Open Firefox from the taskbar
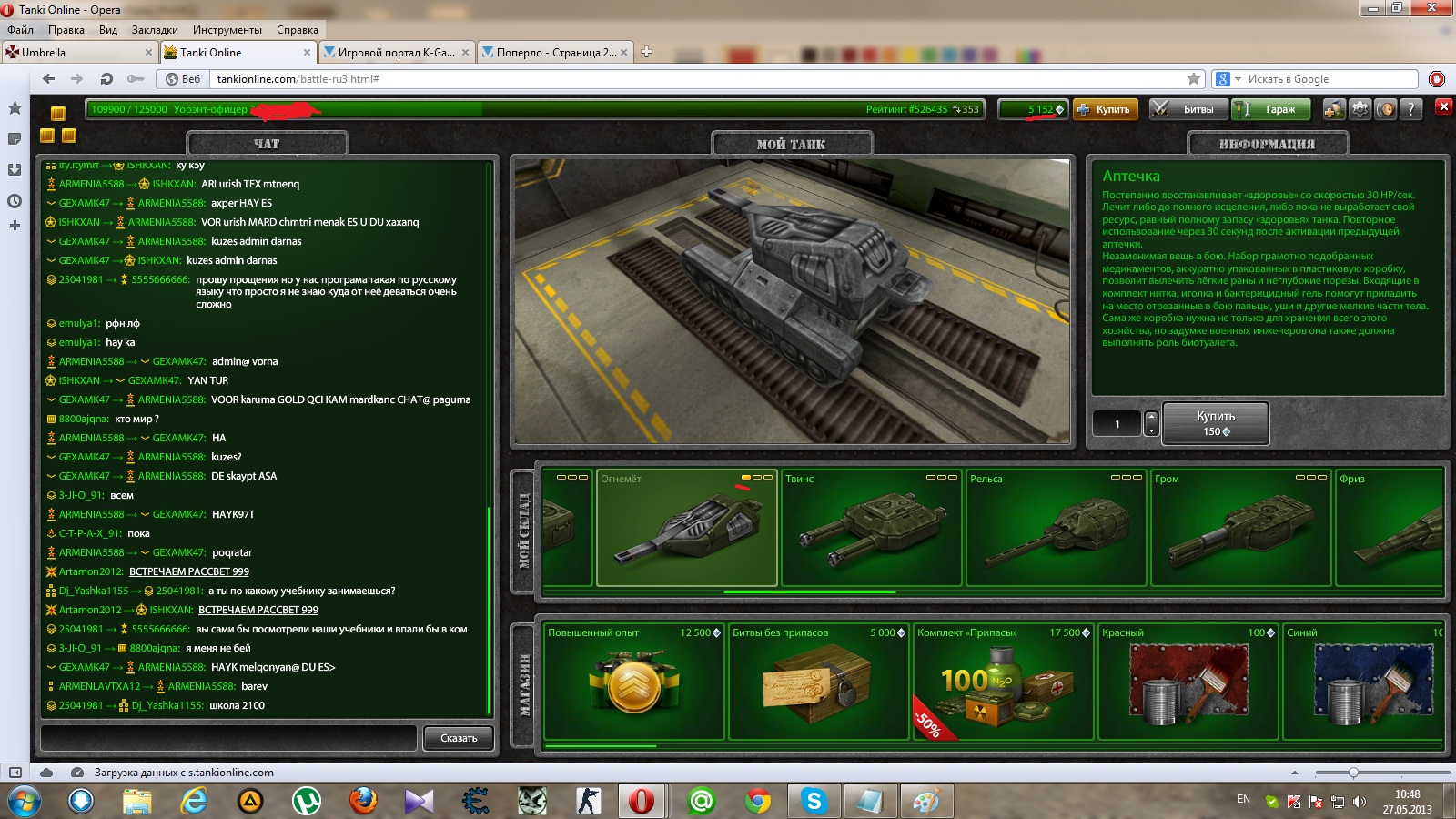 363,801
